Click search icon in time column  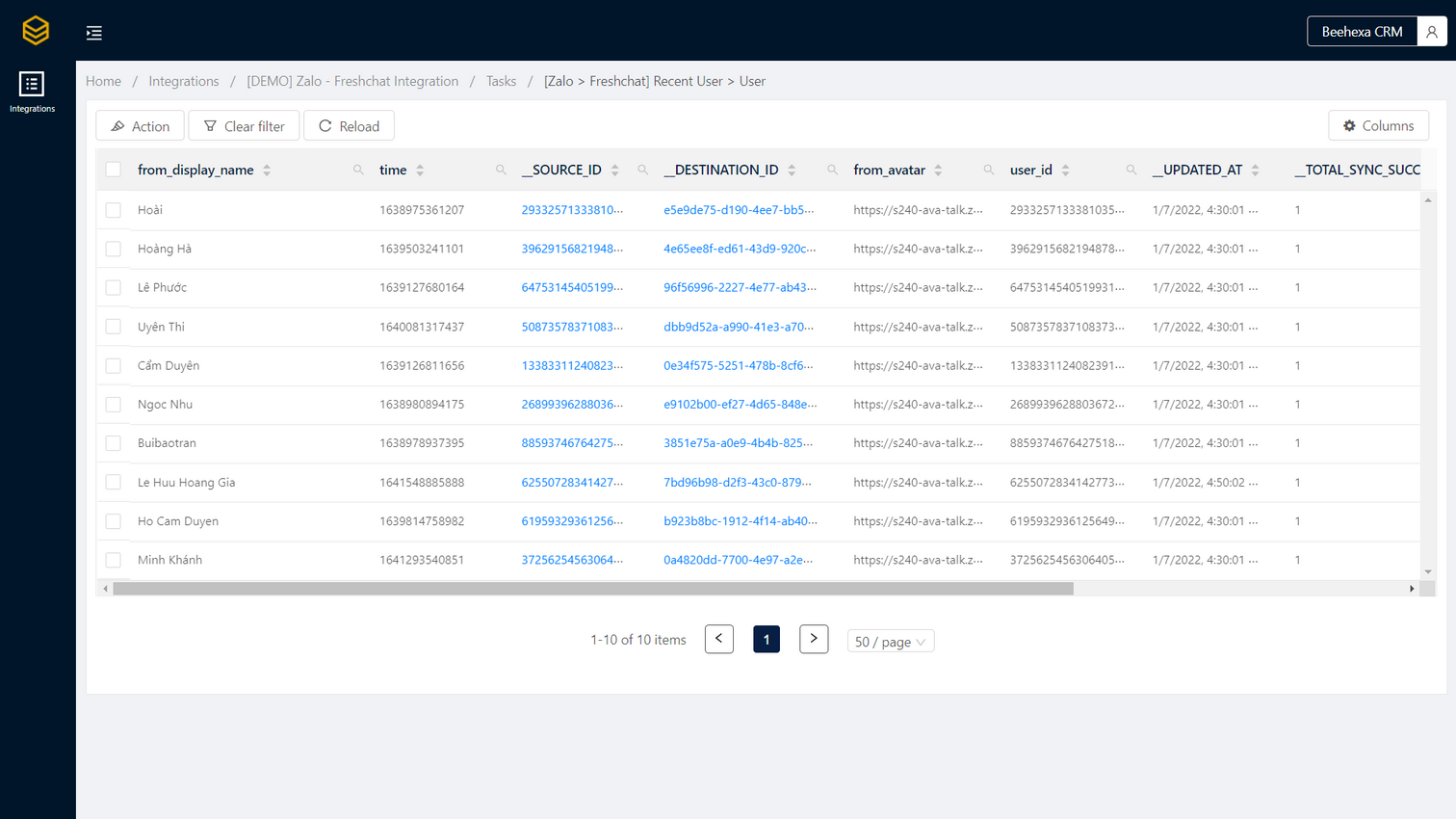501,171
